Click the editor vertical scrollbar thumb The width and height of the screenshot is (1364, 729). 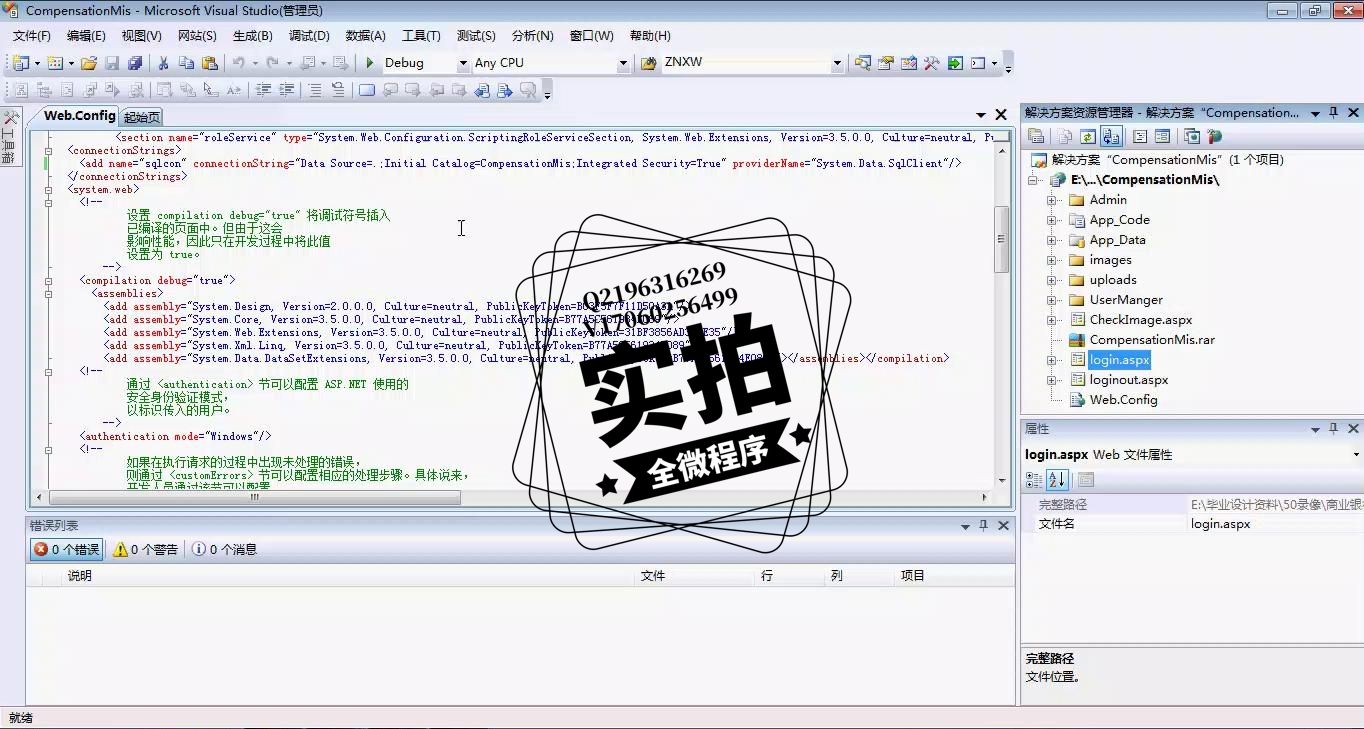tap(1001, 240)
